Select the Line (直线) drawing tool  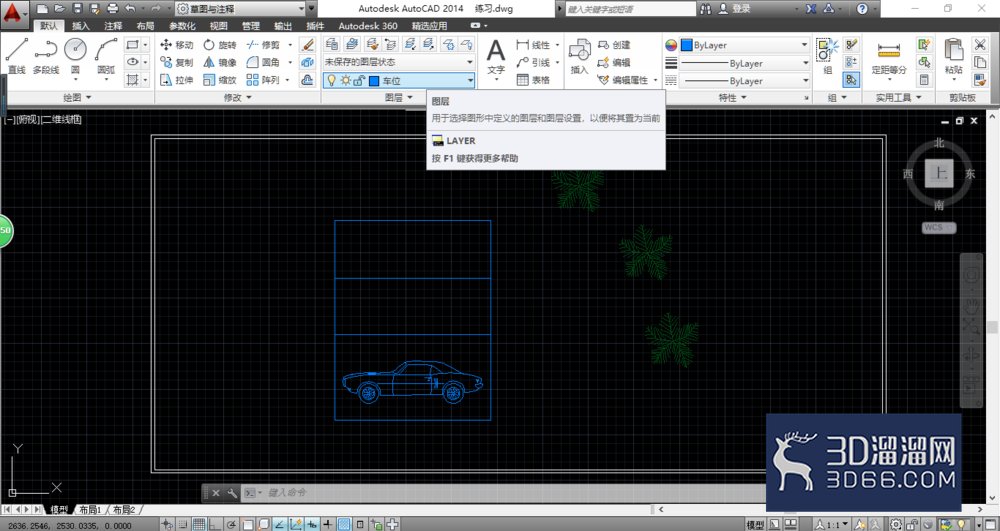[16, 55]
